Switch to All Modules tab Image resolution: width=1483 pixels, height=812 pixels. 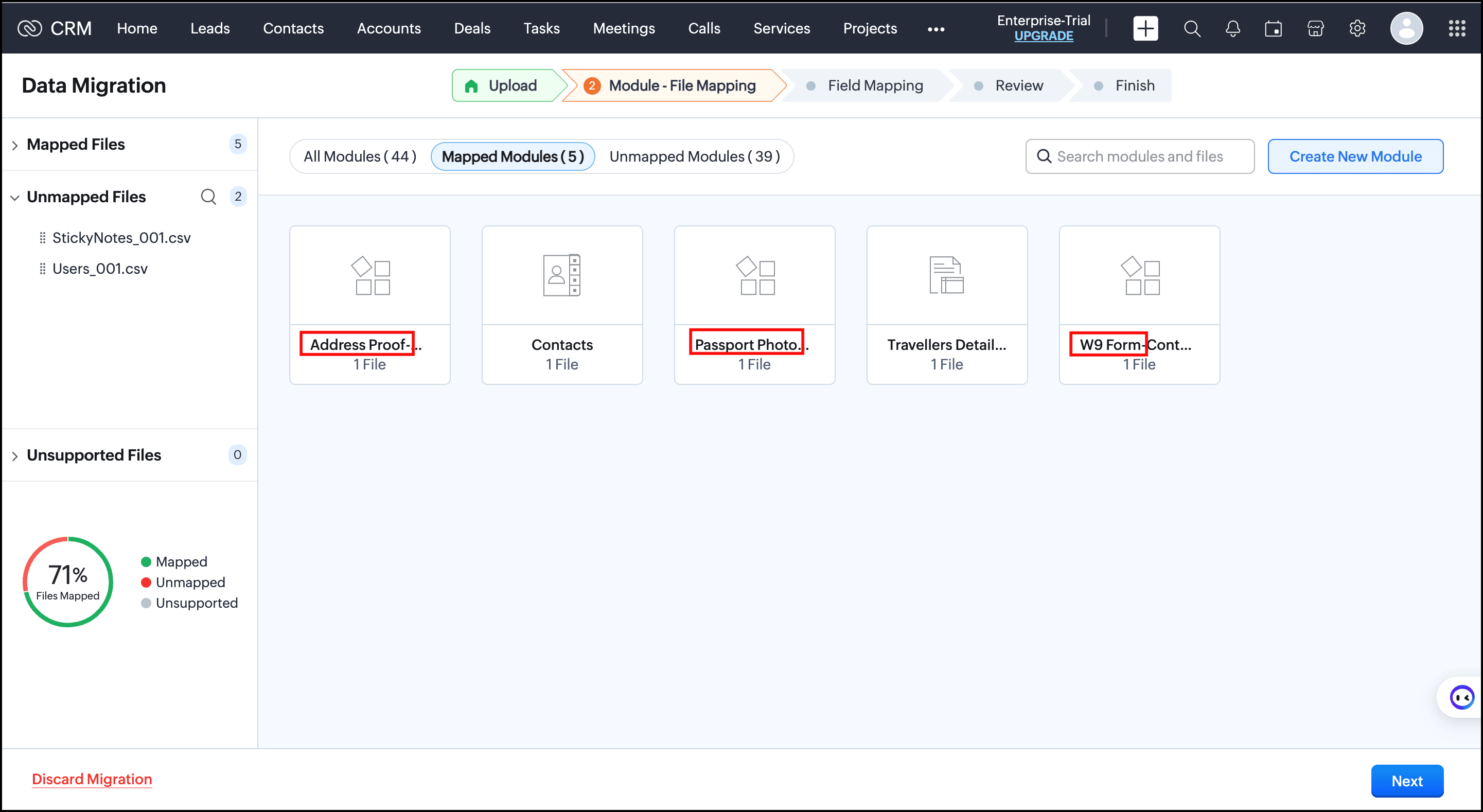(360, 156)
